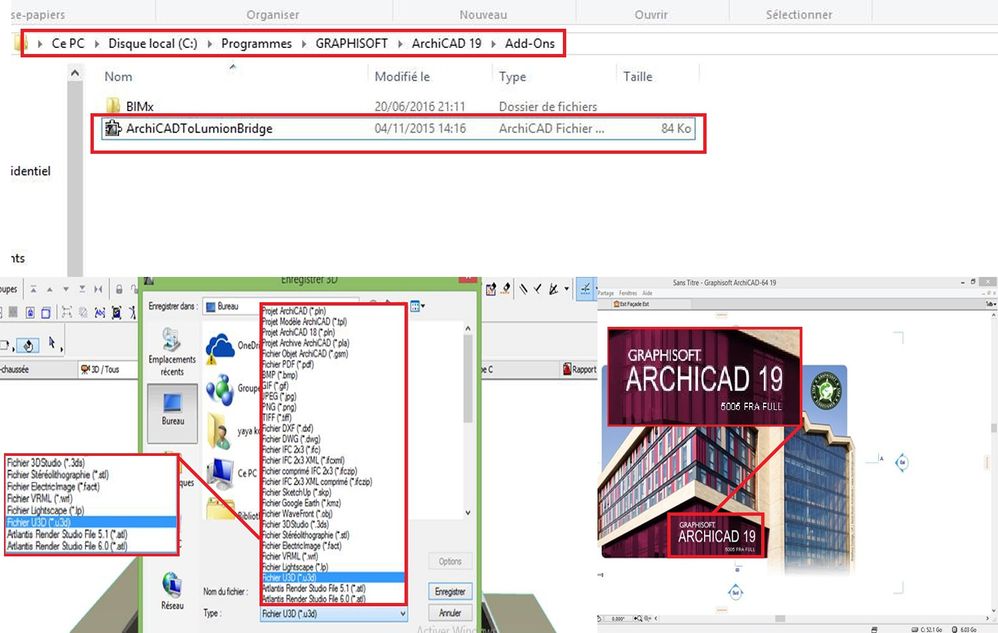The width and height of the screenshot is (998, 633).
Task: Jump to Programmes in the address path
Action: click(257, 43)
